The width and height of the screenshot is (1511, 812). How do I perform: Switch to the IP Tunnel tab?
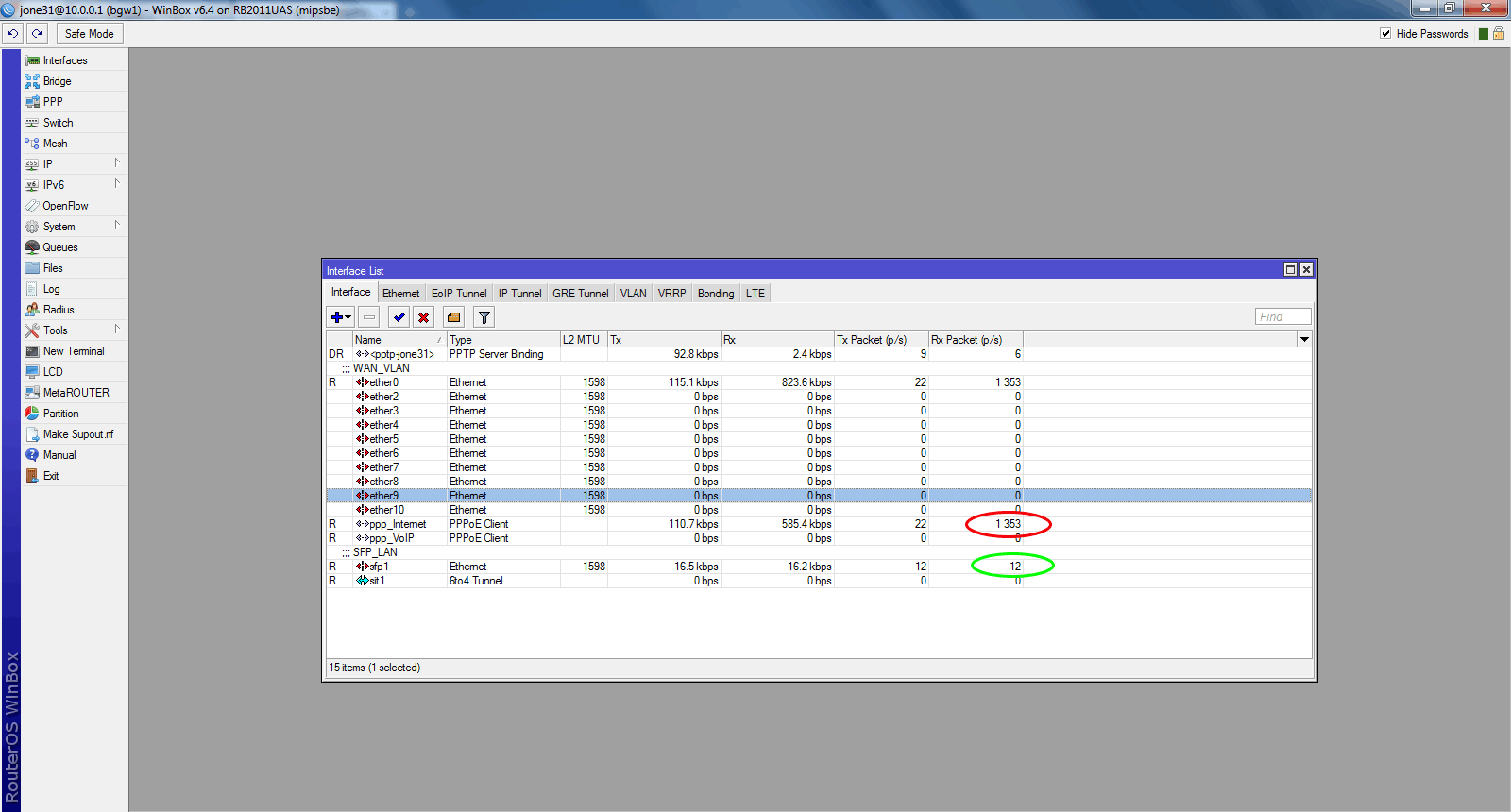[520, 294]
